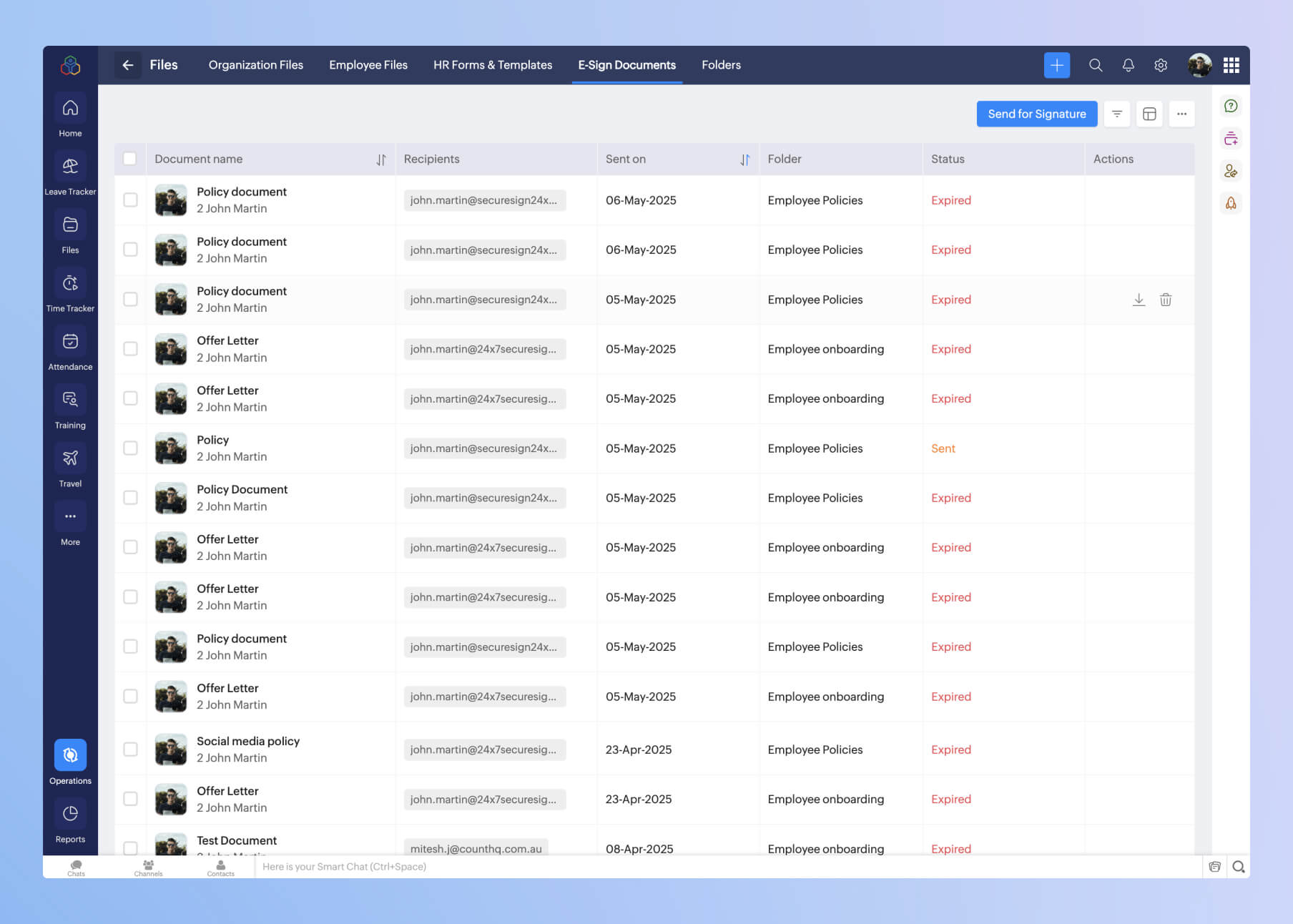The height and width of the screenshot is (924, 1293).
Task: Open the table layout view icon
Action: (x=1149, y=114)
